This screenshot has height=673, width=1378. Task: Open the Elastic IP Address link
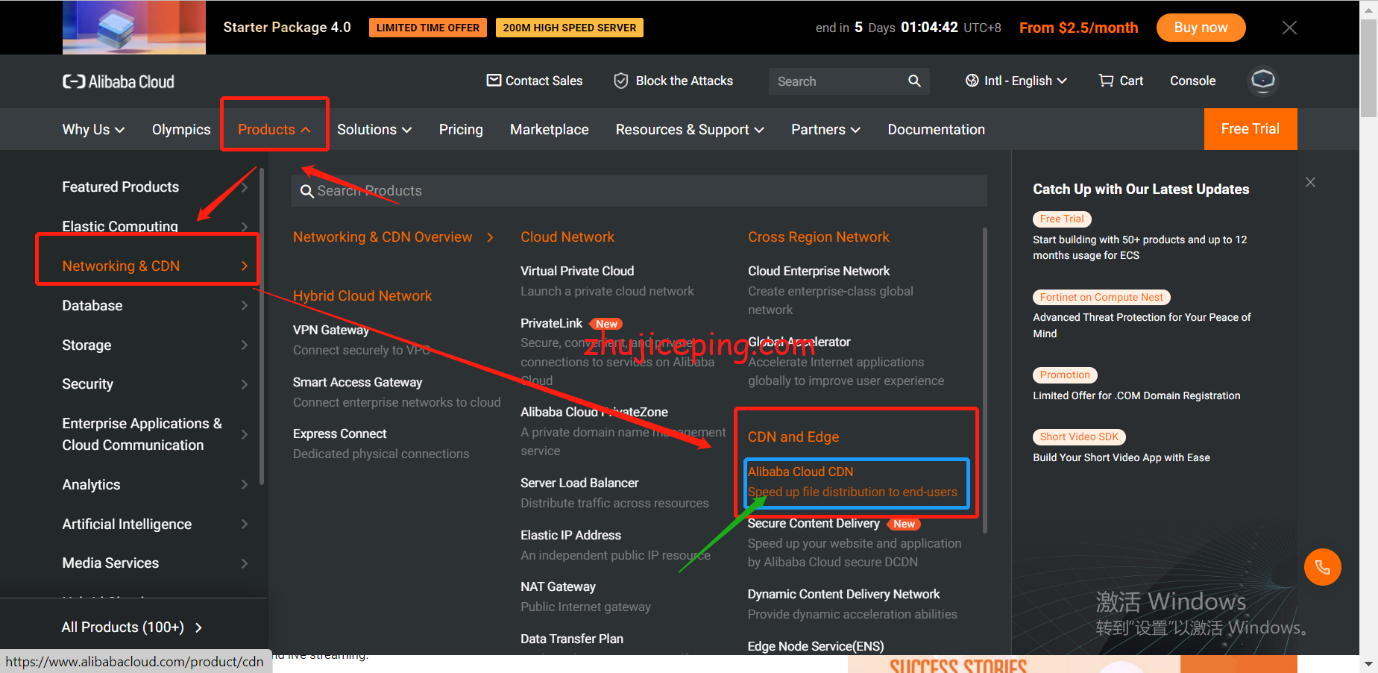click(x=571, y=535)
